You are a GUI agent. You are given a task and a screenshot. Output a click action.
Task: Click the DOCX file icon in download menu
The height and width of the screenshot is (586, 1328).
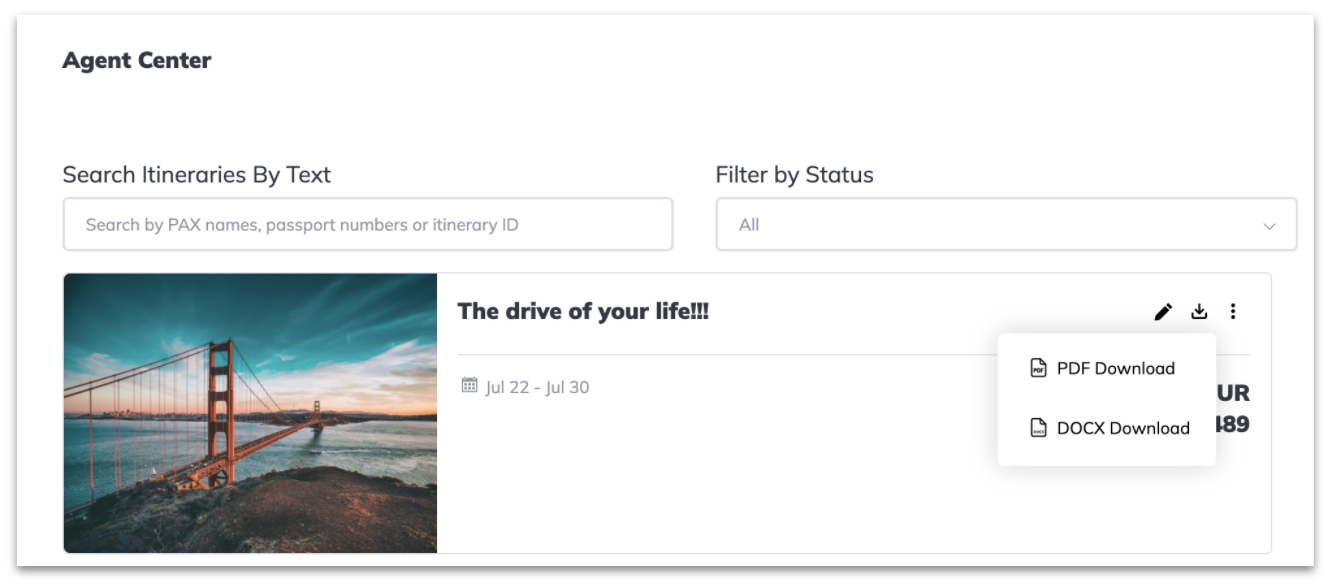pyautogui.click(x=1038, y=428)
